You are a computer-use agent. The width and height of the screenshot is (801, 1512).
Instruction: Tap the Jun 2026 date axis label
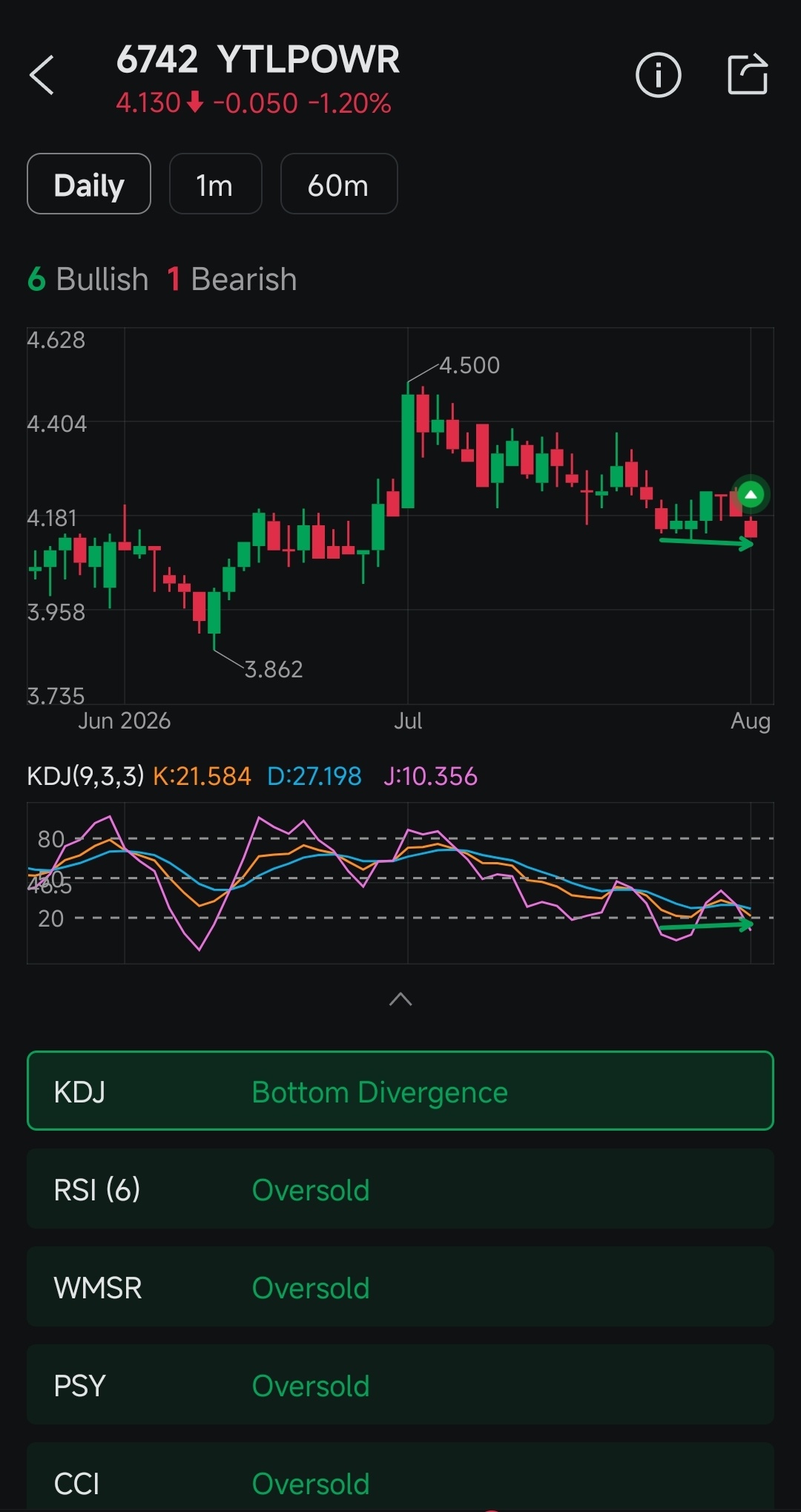click(125, 720)
